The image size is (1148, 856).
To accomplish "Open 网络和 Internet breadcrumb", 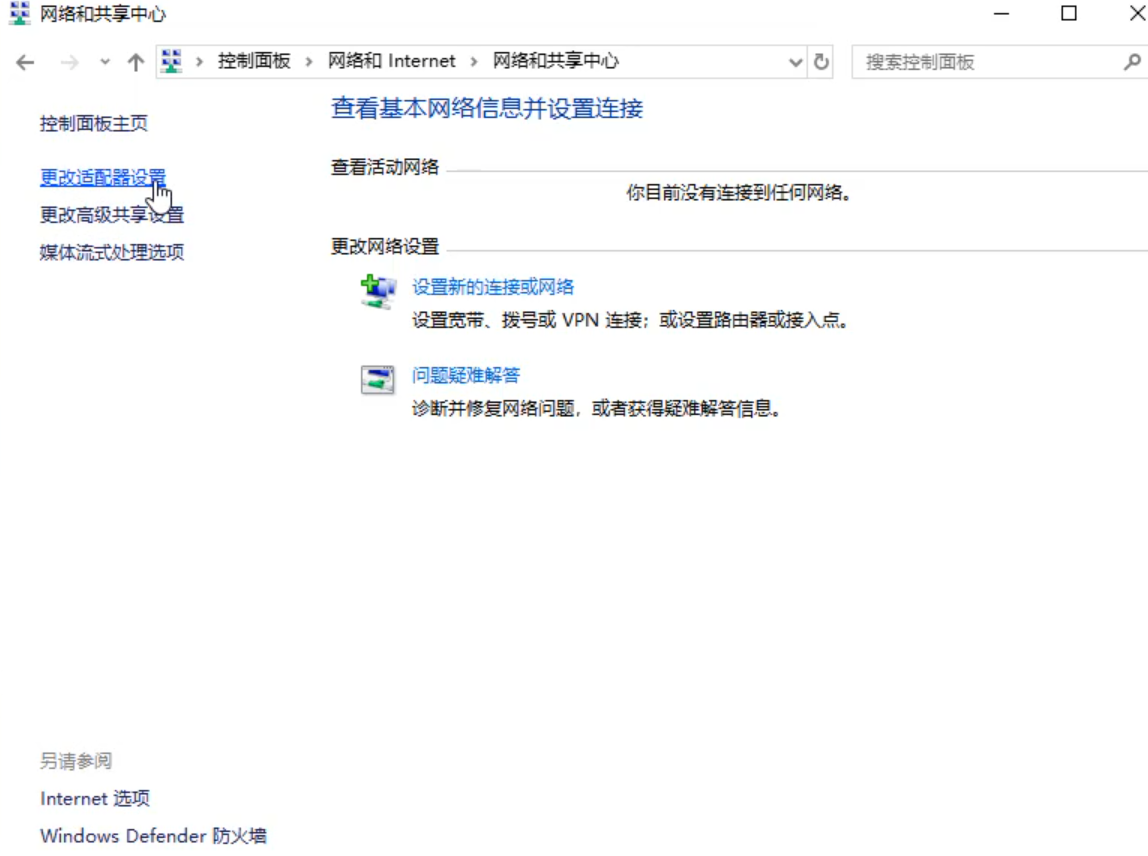I will (392, 61).
